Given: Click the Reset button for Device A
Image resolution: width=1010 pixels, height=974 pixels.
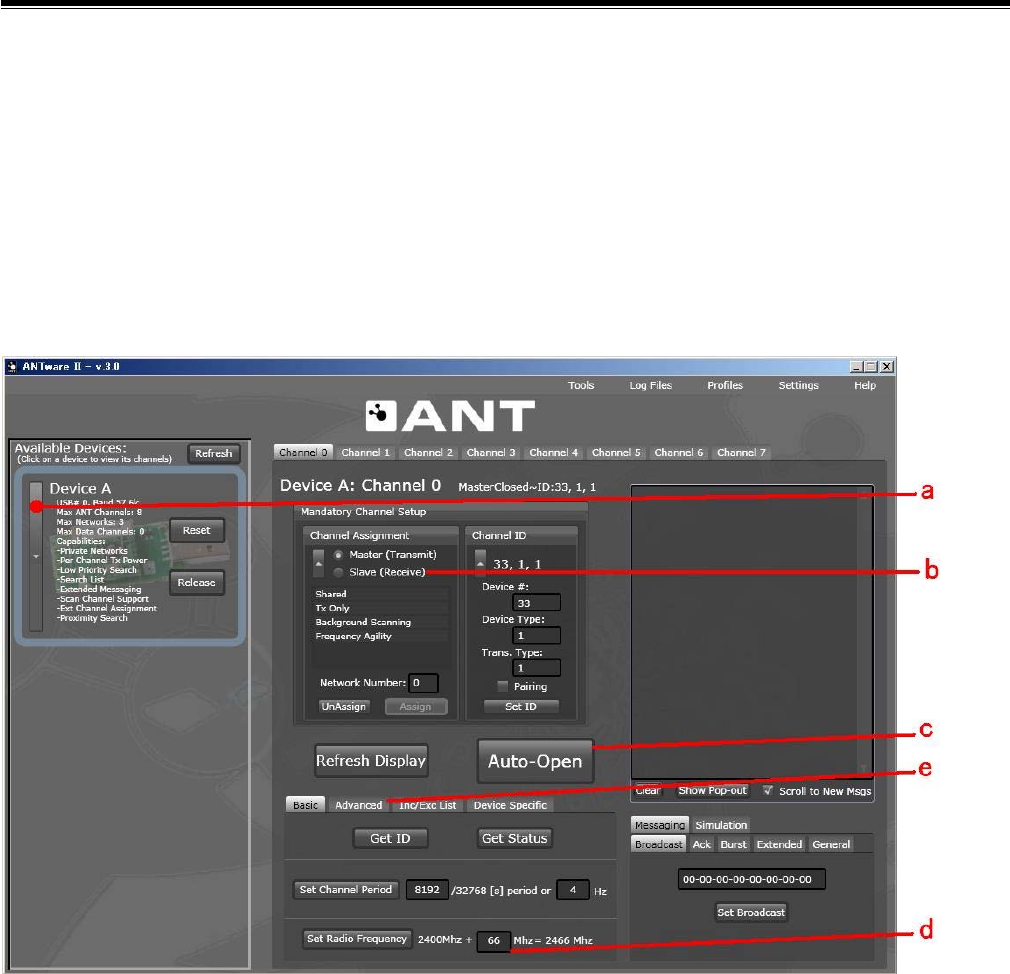Looking at the screenshot, I should 196,530.
